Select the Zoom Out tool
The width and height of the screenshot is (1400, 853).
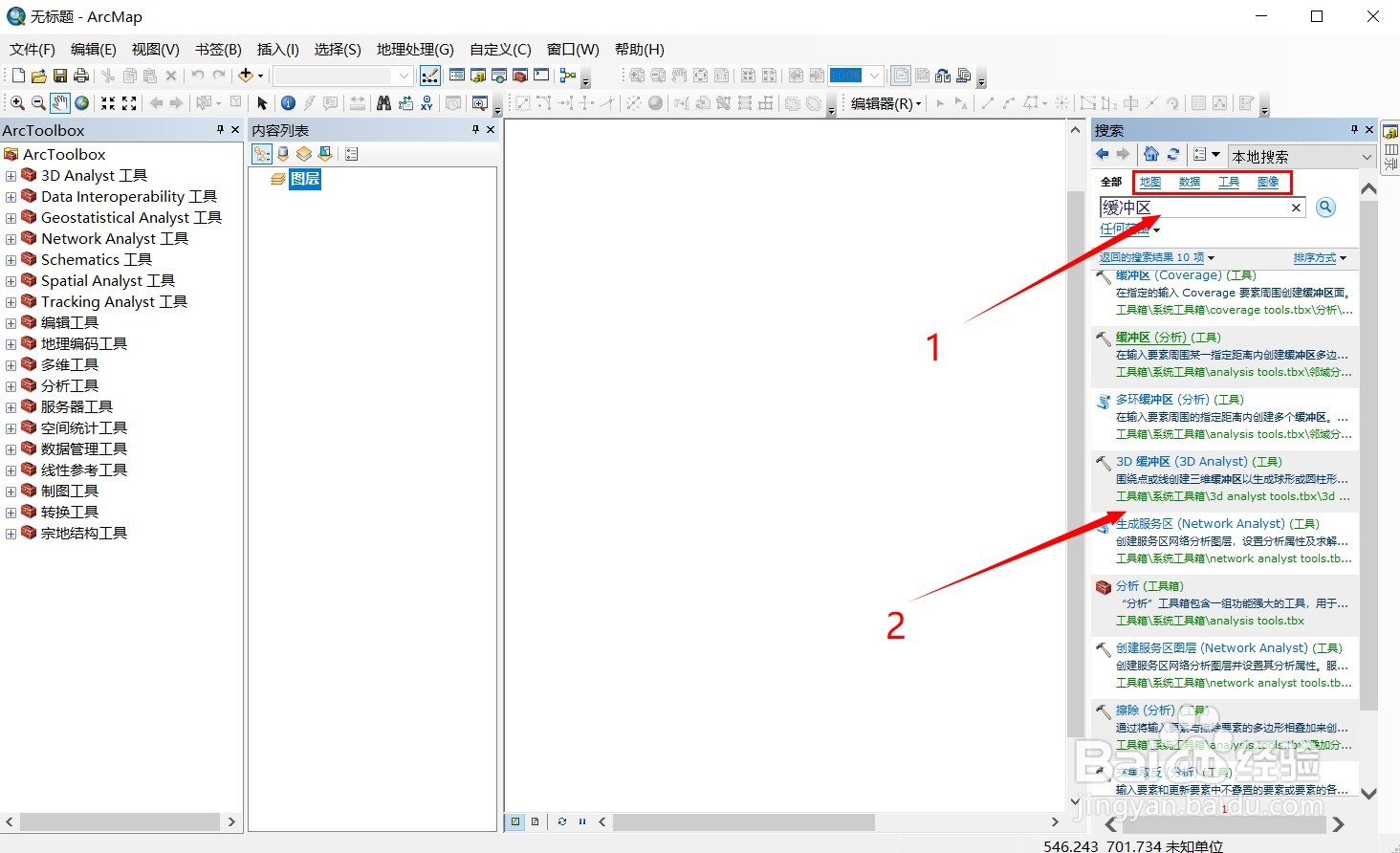[38, 103]
